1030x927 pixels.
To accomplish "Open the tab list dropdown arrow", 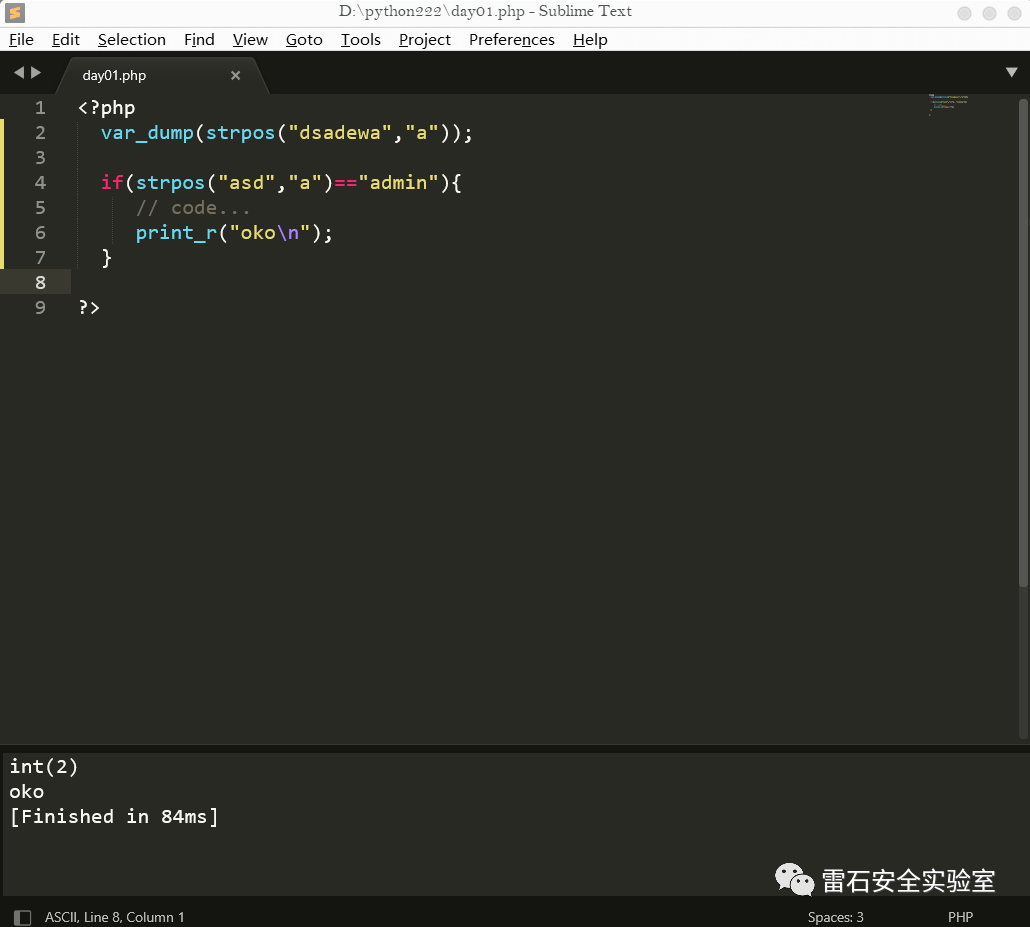I will 1011,73.
